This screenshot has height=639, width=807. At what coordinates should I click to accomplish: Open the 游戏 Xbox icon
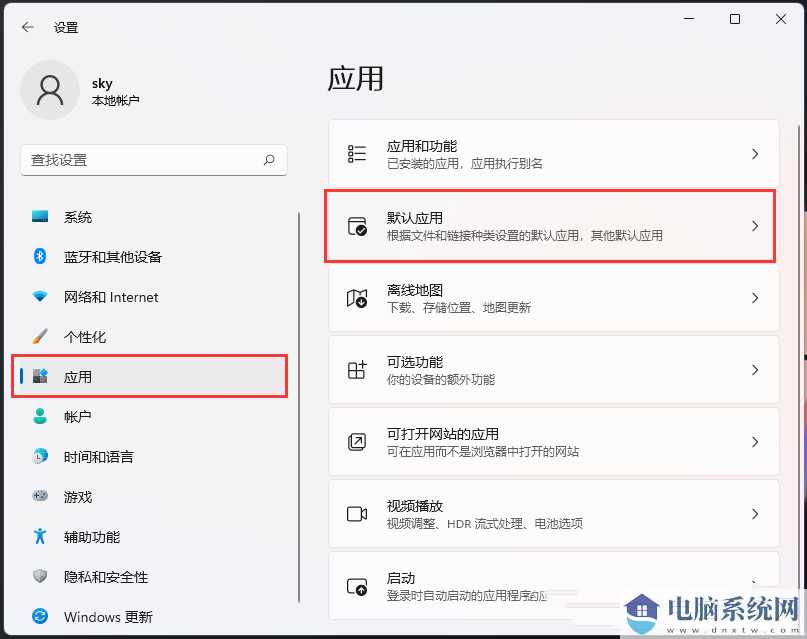click(38, 497)
